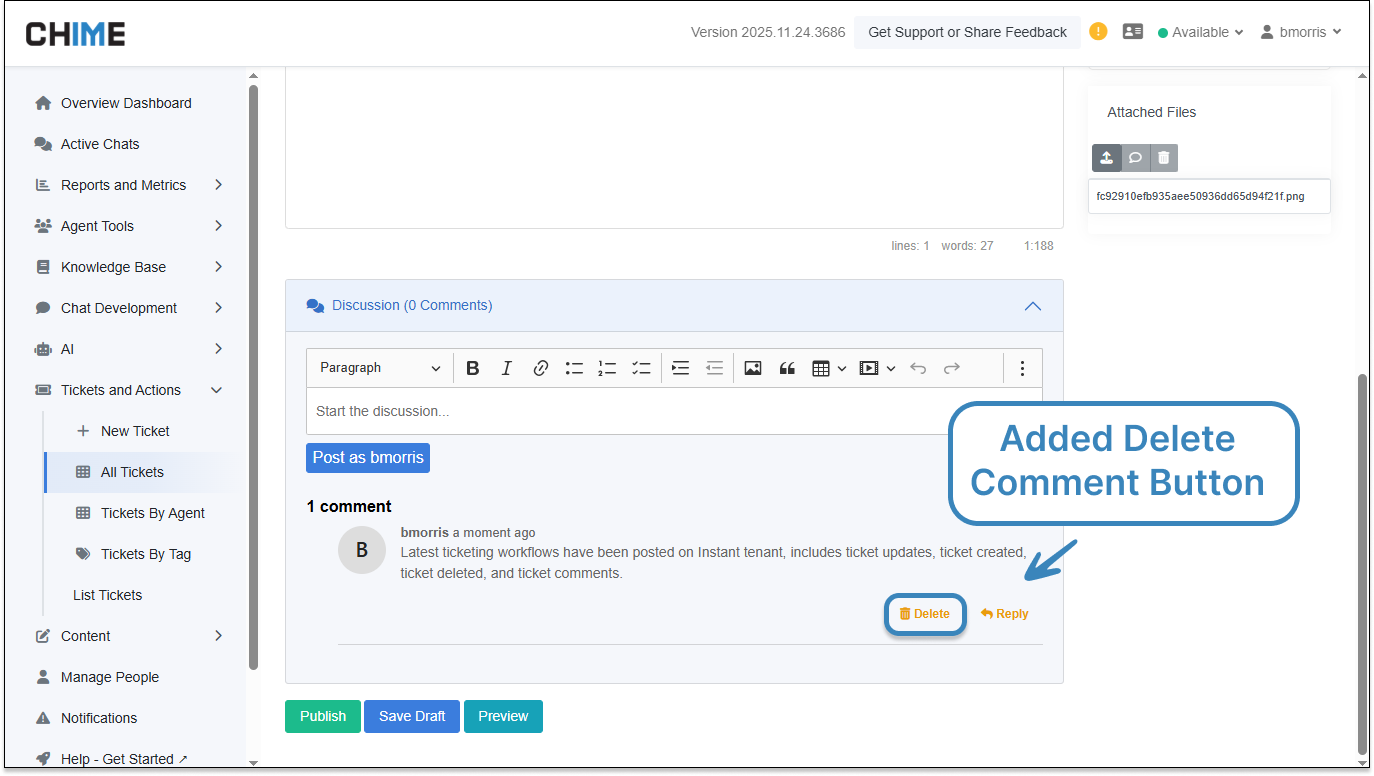The image size is (1374, 776).
Task: Insert bulleted list in discussion editor
Action: (574, 368)
